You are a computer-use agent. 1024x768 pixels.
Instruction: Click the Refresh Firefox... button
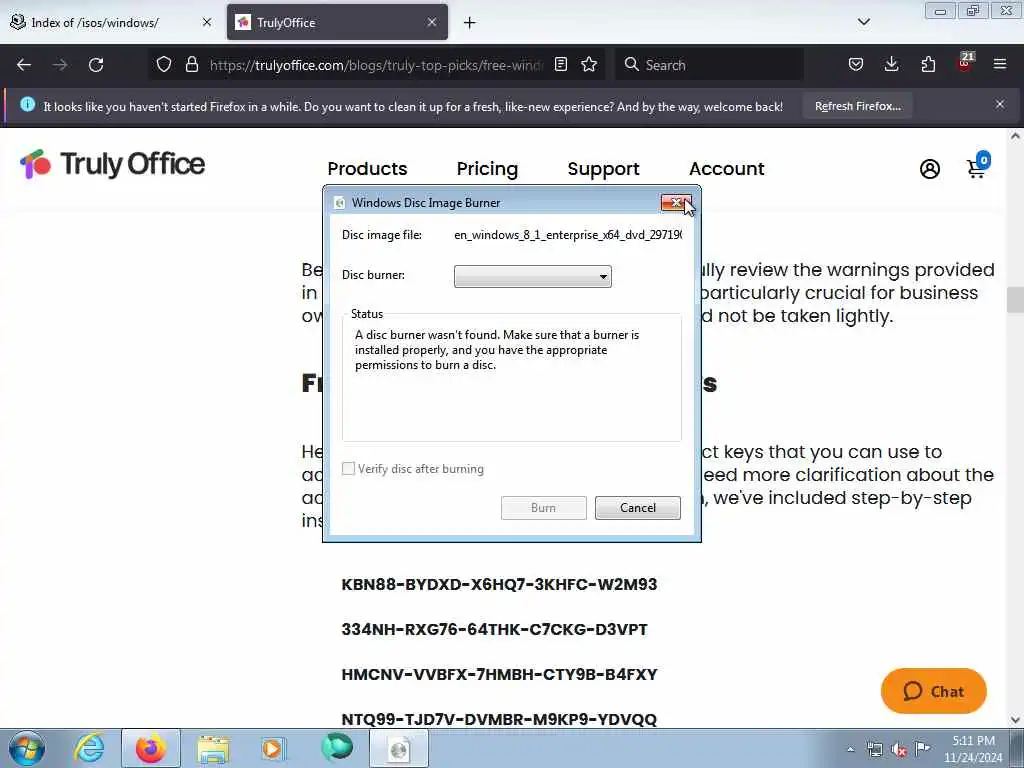(x=857, y=106)
